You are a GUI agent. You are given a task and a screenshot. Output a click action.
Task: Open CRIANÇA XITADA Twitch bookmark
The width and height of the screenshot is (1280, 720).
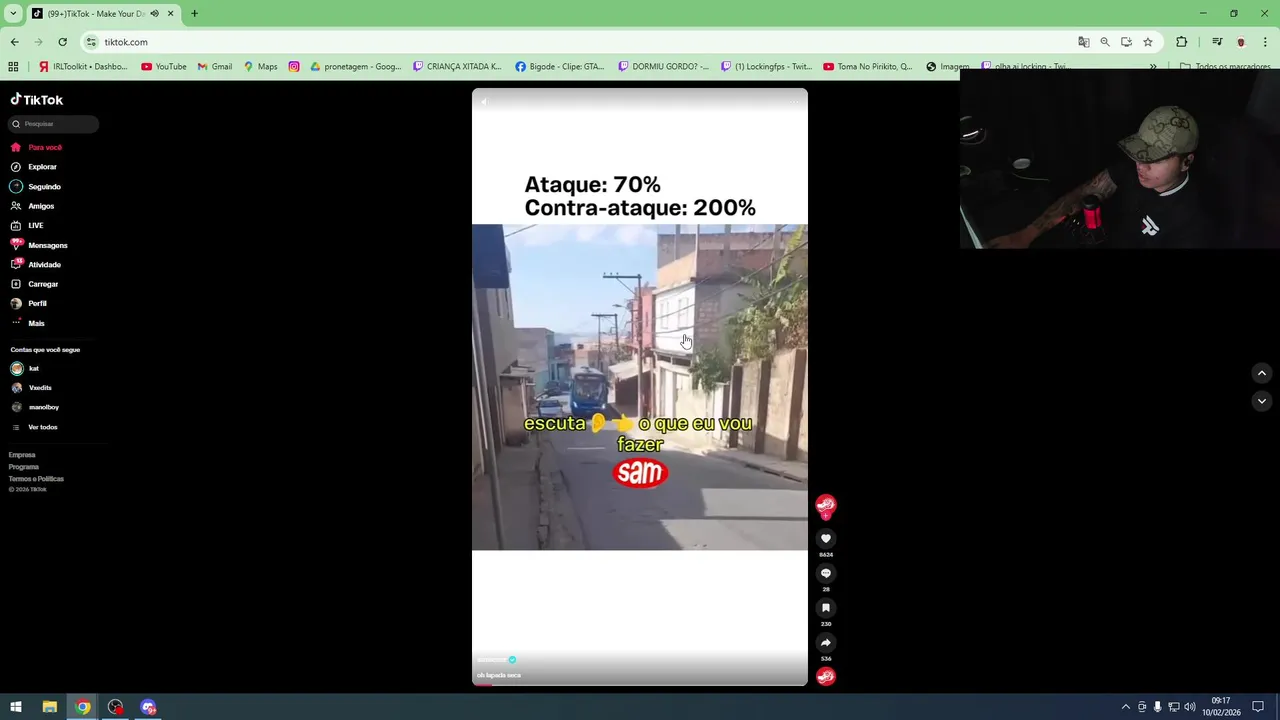point(457,67)
